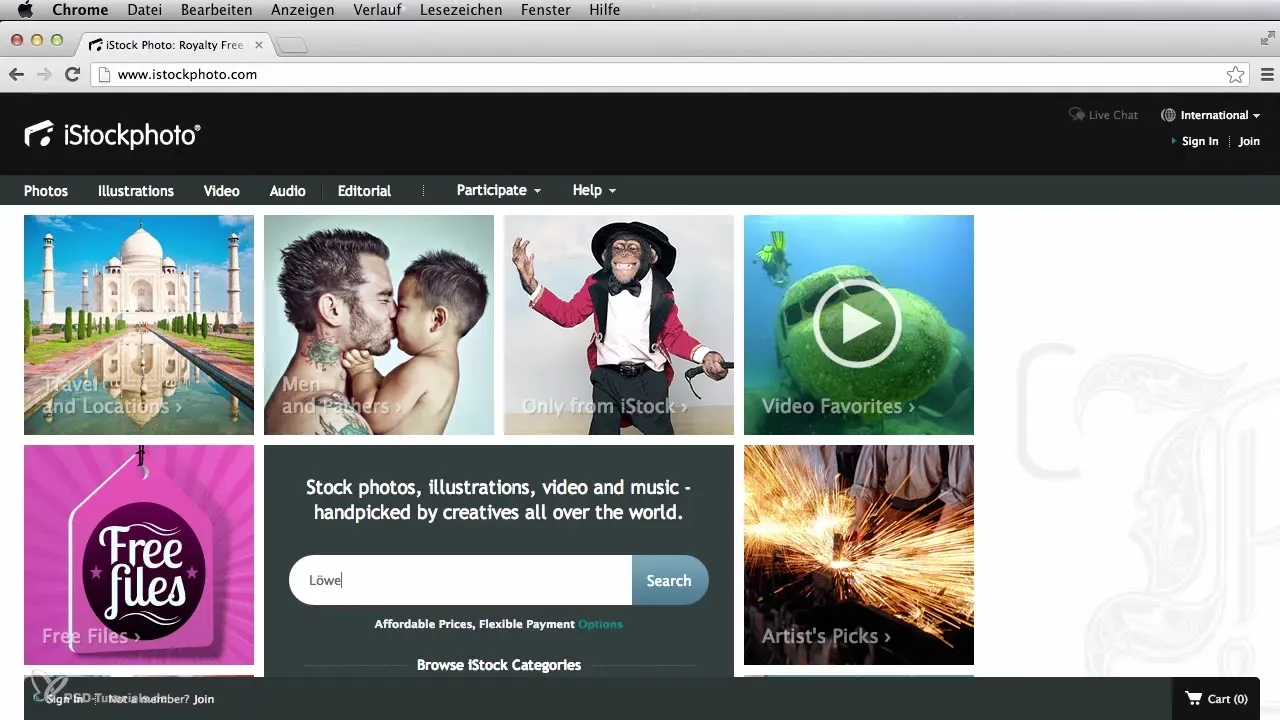
Task: Open the Artist's Picks tile
Action: [x=859, y=555]
